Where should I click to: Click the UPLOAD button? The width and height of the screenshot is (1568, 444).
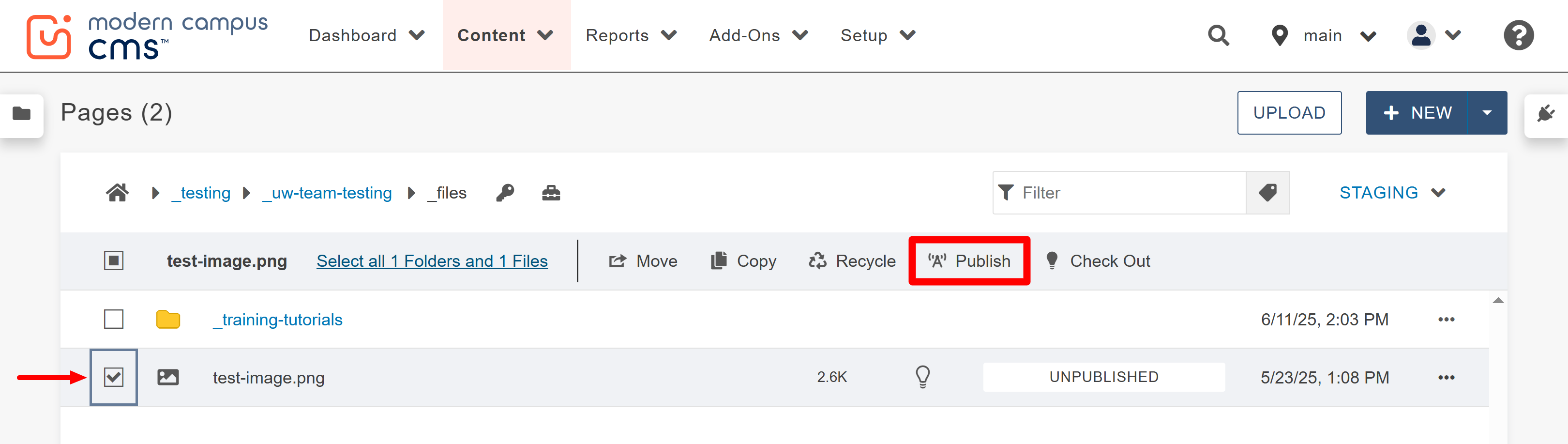coord(1289,113)
